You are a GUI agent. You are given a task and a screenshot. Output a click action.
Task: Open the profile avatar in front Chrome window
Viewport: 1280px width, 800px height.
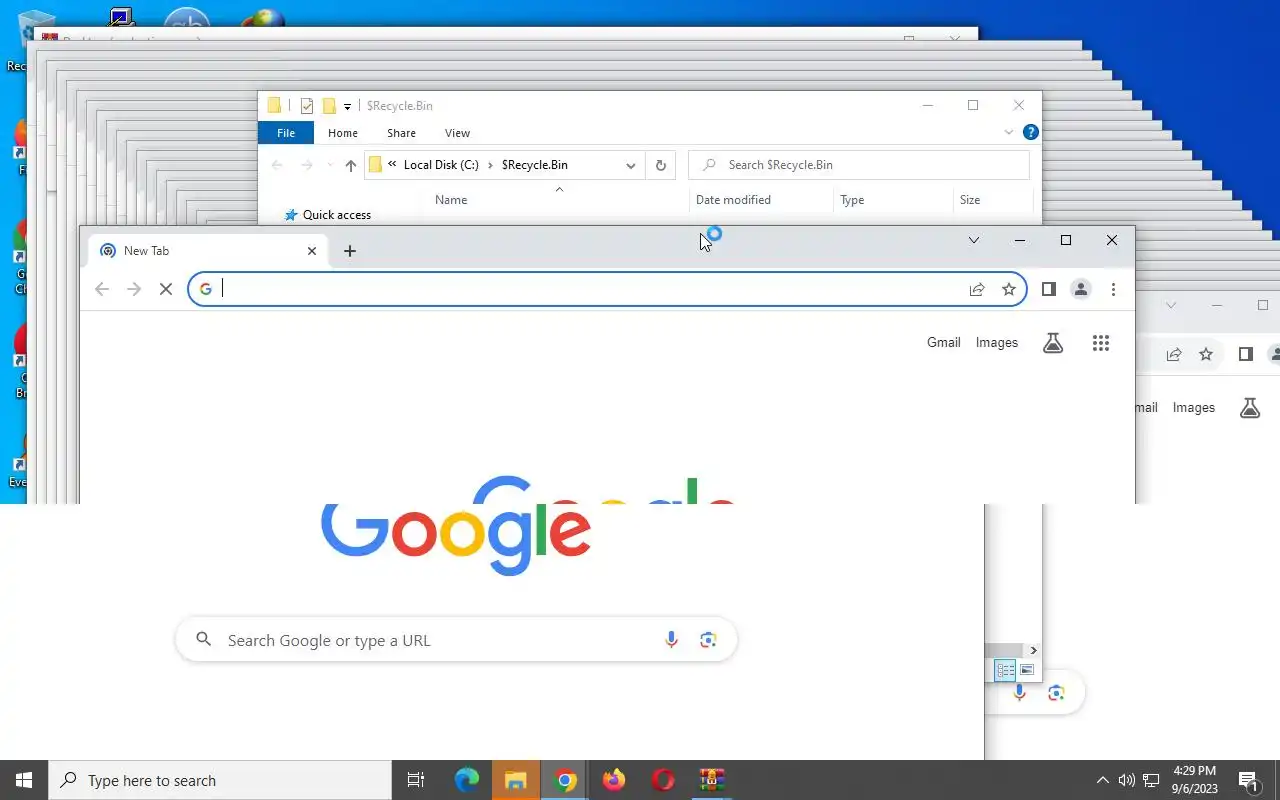[1081, 289]
